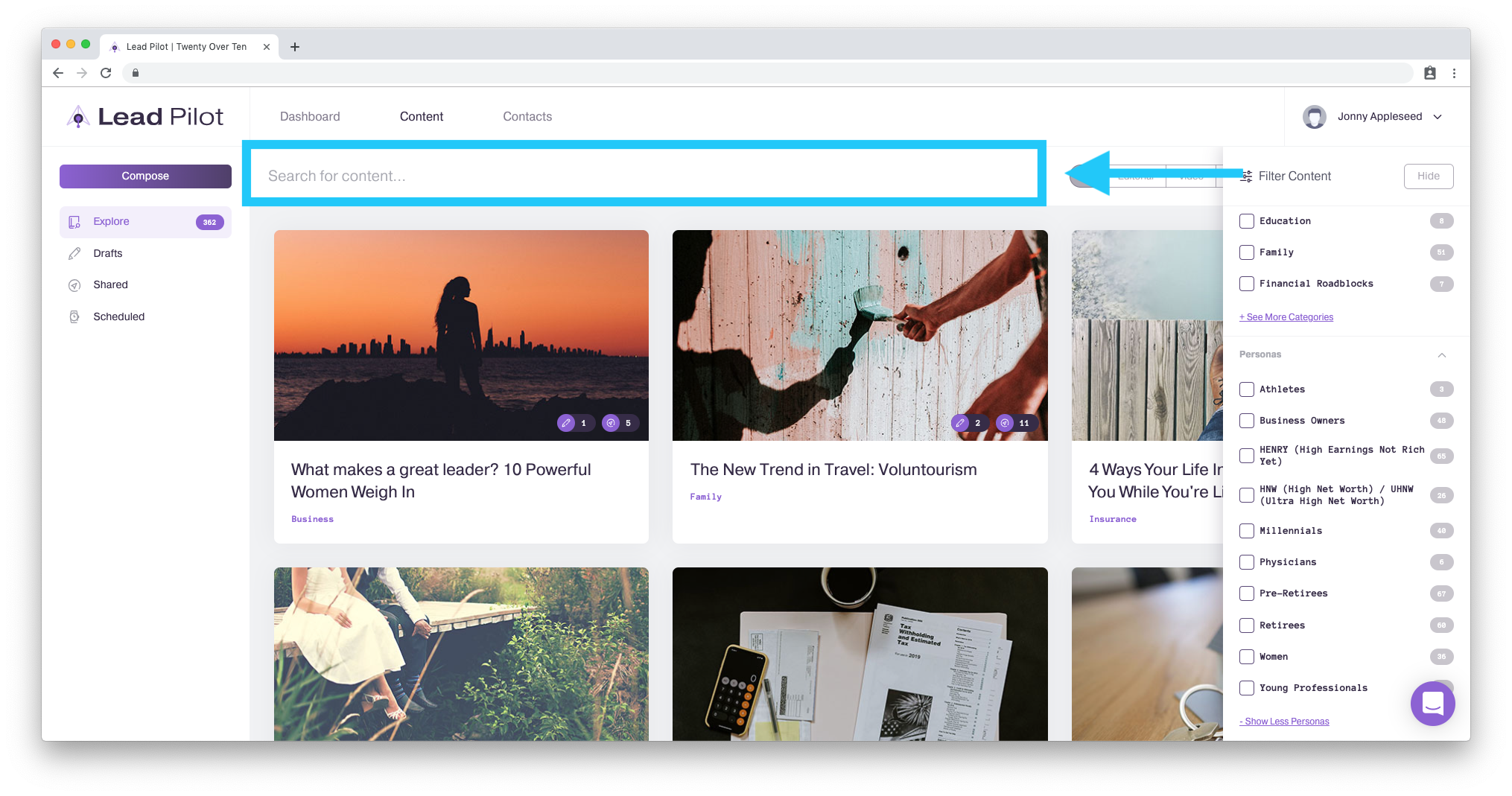The height and width of the screenshot is (796, 1512).
Task: Click the Lead Pilot logo
Action: tap(145, 117)
